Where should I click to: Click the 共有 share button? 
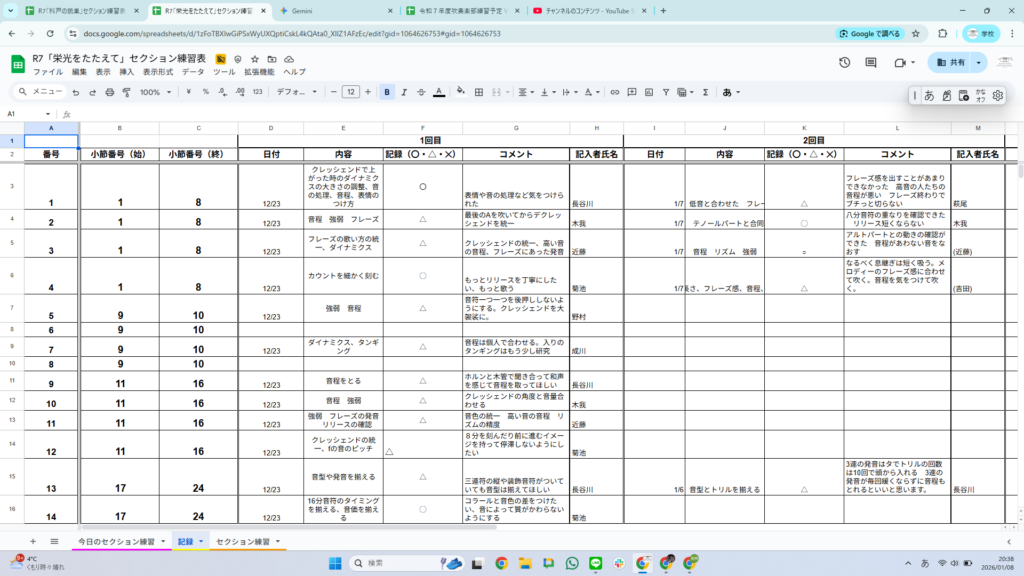tap(949, 62)
